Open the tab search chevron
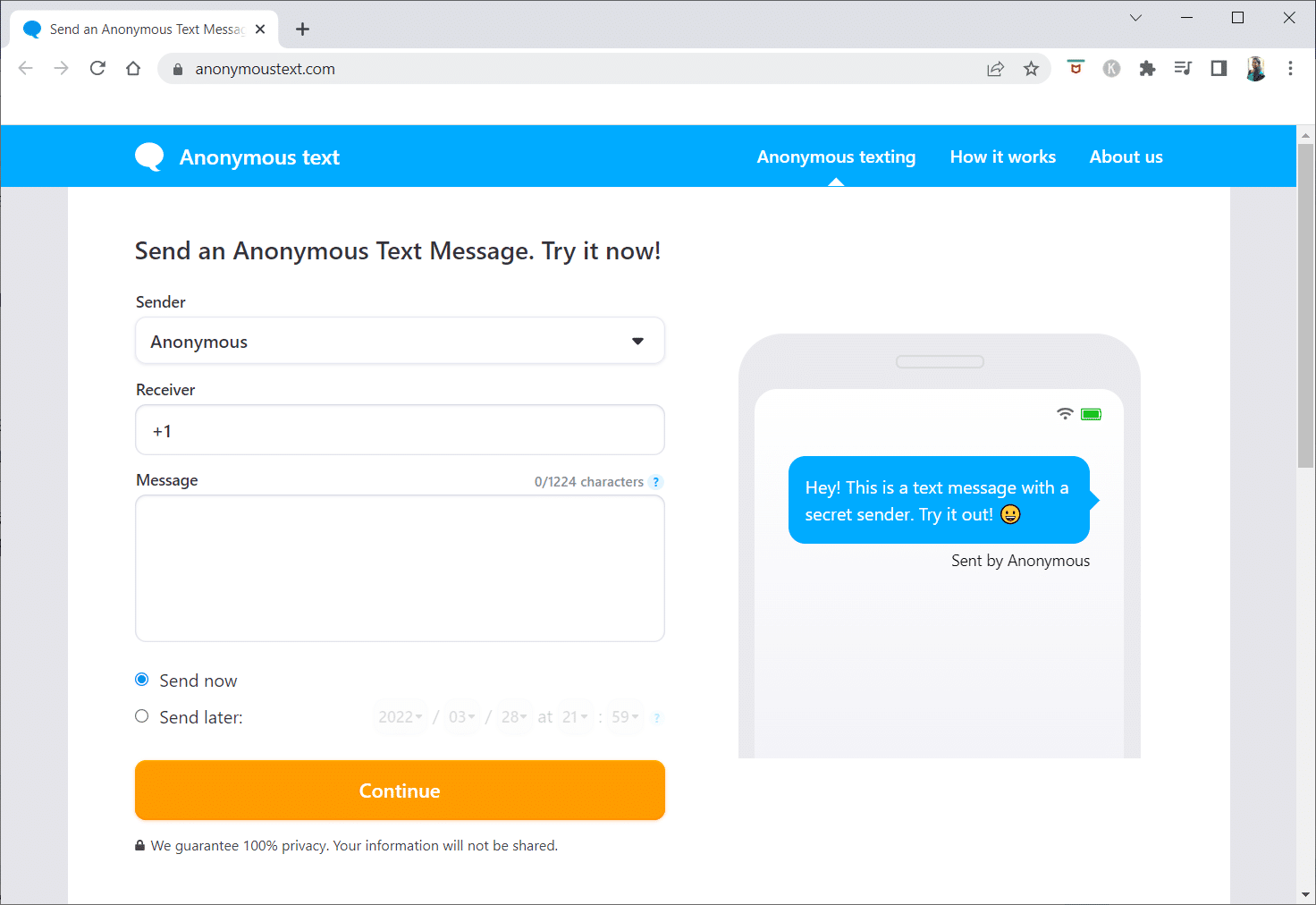Viewport: 1316px width, 905px height. [1135, 18]
